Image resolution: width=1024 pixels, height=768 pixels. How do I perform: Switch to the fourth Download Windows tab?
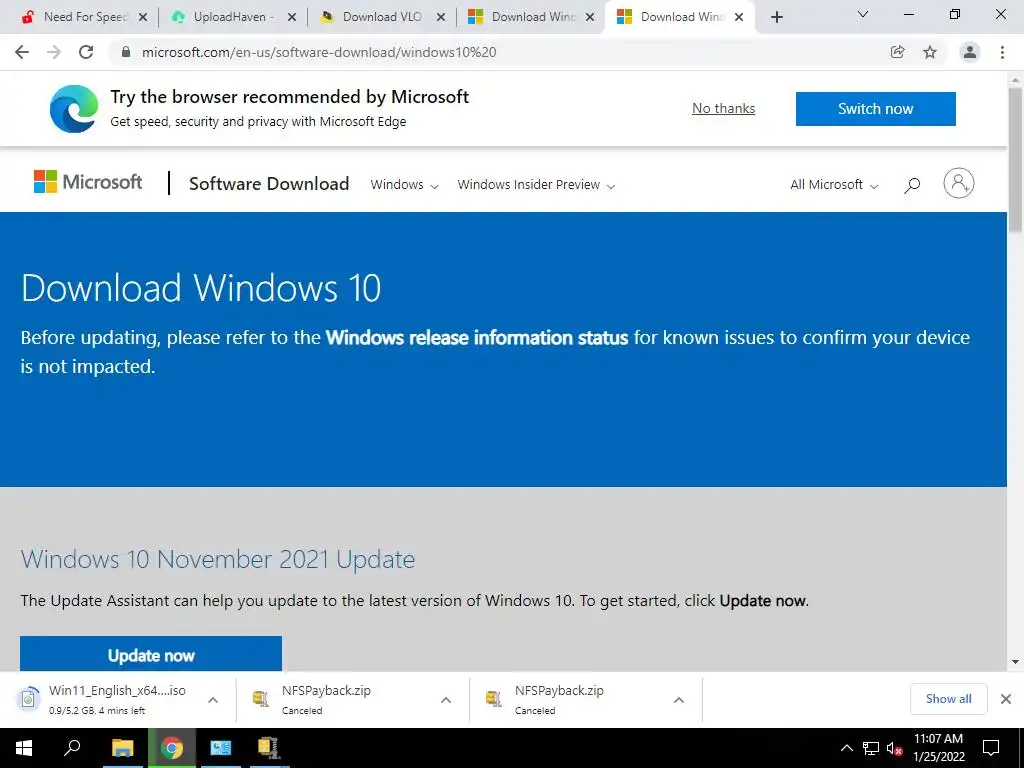click(x=531, y=17)
